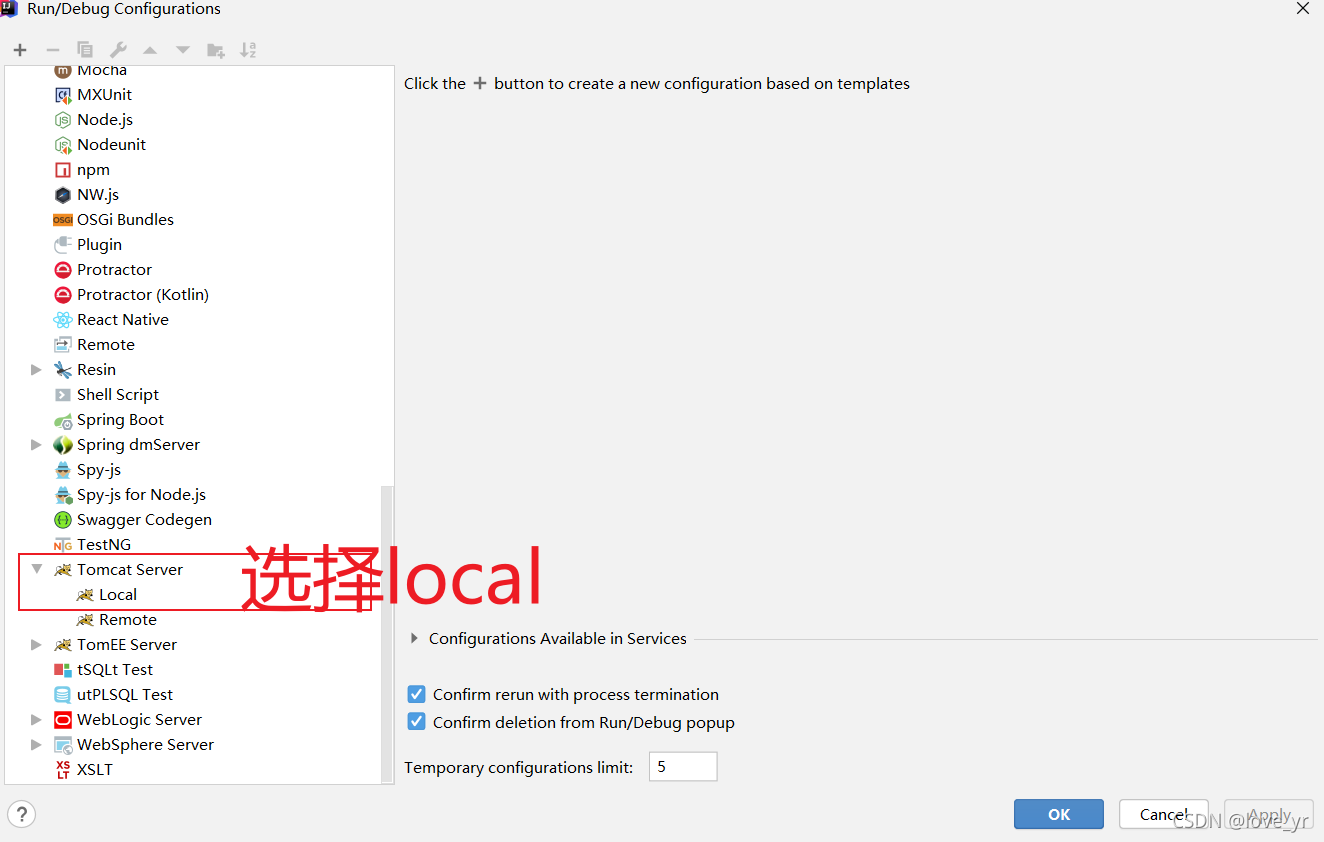Click the Nodeunit template icon
The width and height of the screenshot is (1324, 842).
click(63, 145)
